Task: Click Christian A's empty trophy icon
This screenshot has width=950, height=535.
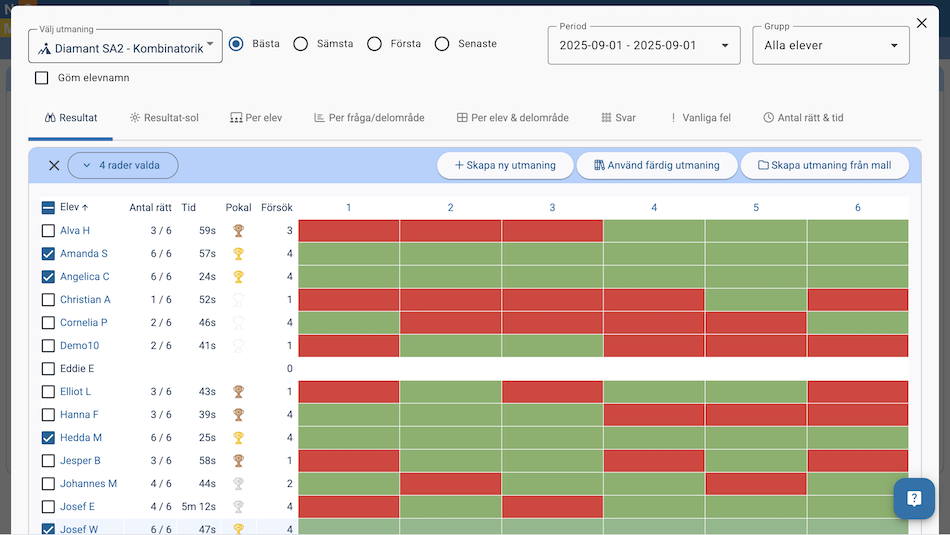Action: coord(238,300)
